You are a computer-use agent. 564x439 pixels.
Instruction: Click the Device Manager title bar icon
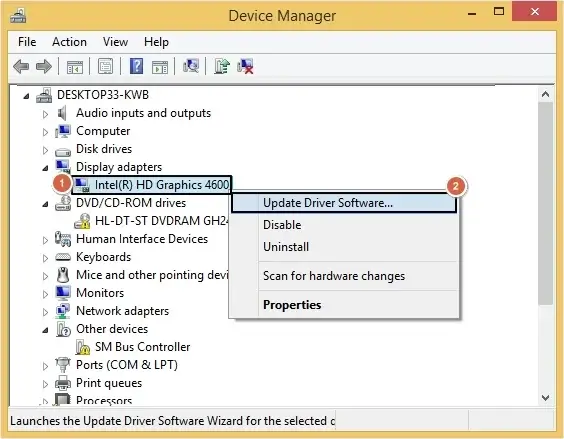click(18, 15)
